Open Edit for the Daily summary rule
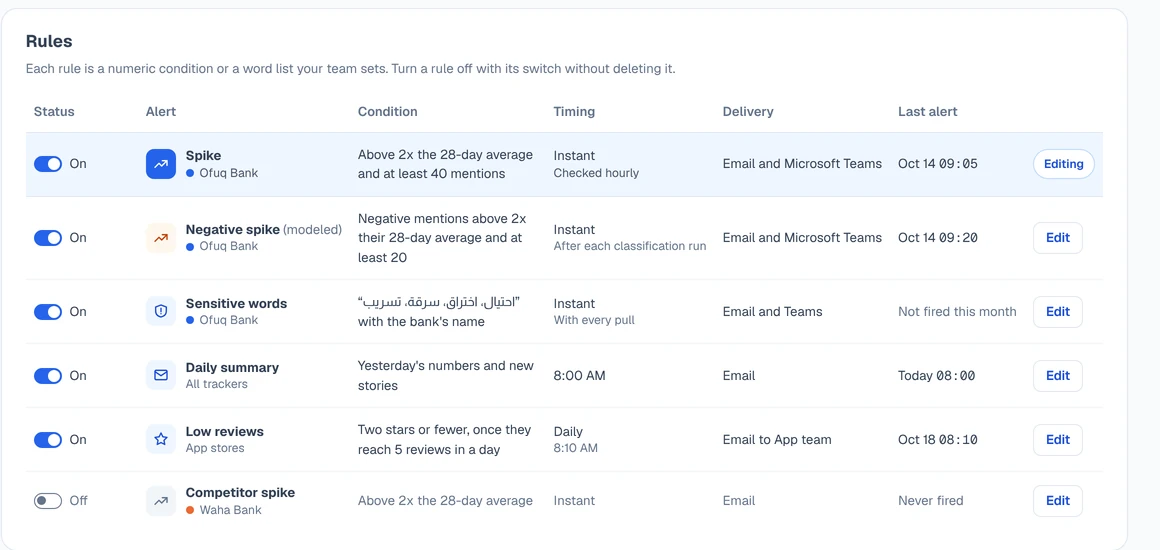The width and height of the screenshot is (1160, 550). [x=1057, y=376]
